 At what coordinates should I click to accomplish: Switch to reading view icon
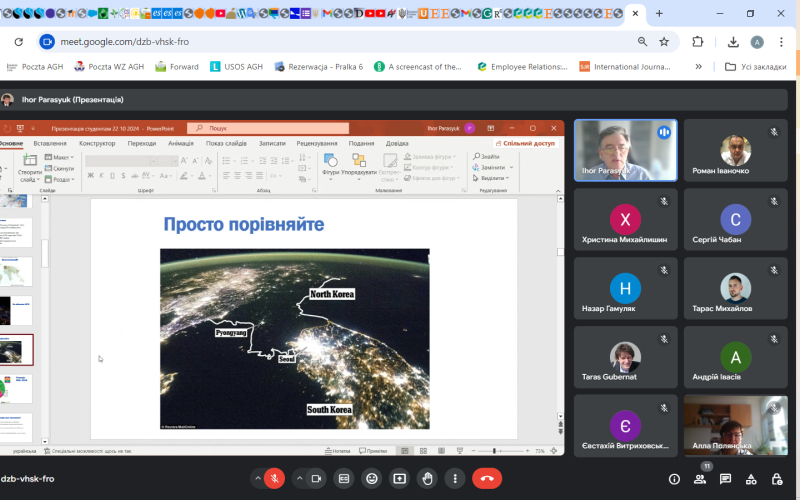pyautogui.click(x=441, y=451)
